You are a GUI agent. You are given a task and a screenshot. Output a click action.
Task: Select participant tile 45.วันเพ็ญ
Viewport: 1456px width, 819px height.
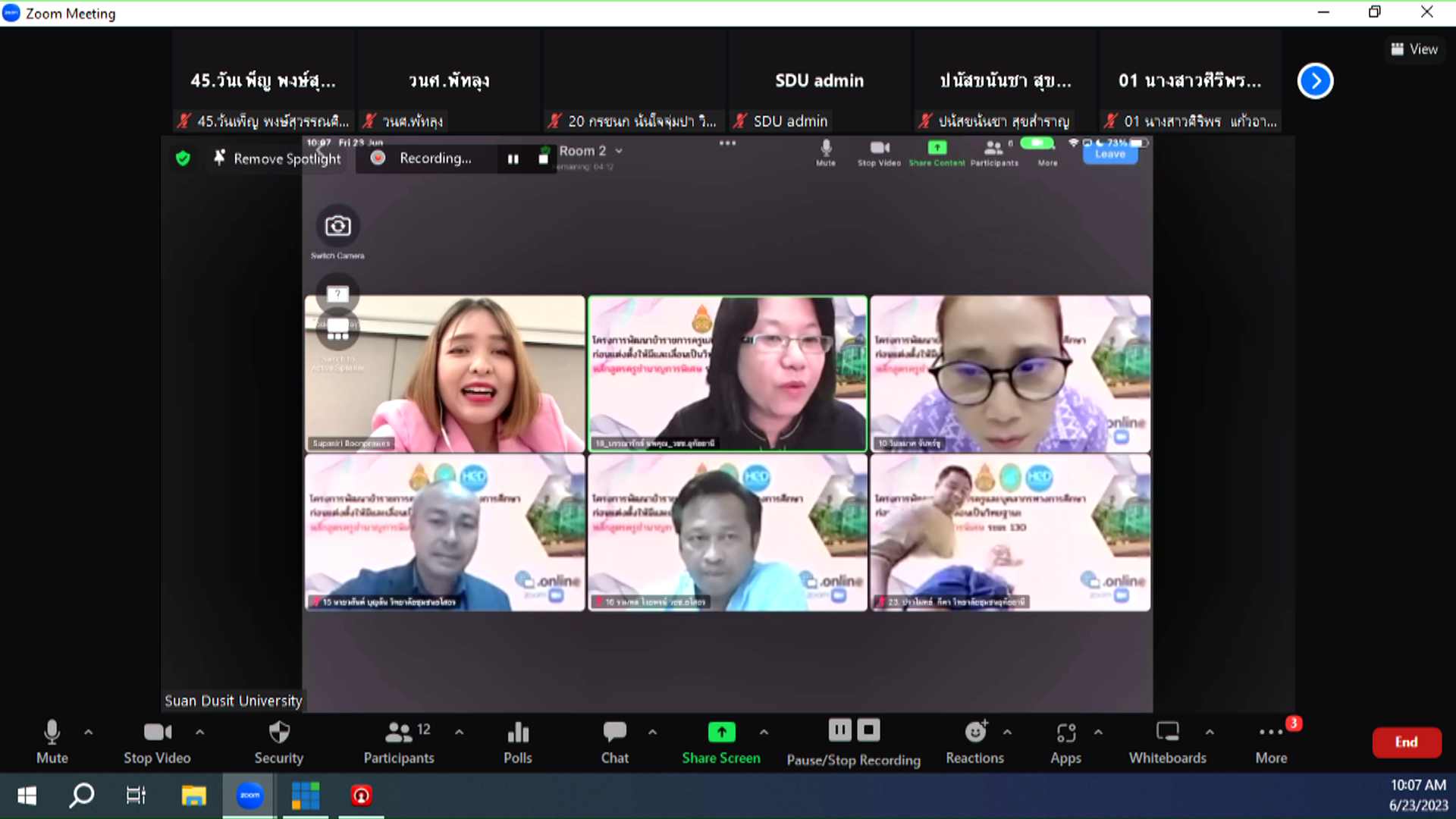pos(263,81)
